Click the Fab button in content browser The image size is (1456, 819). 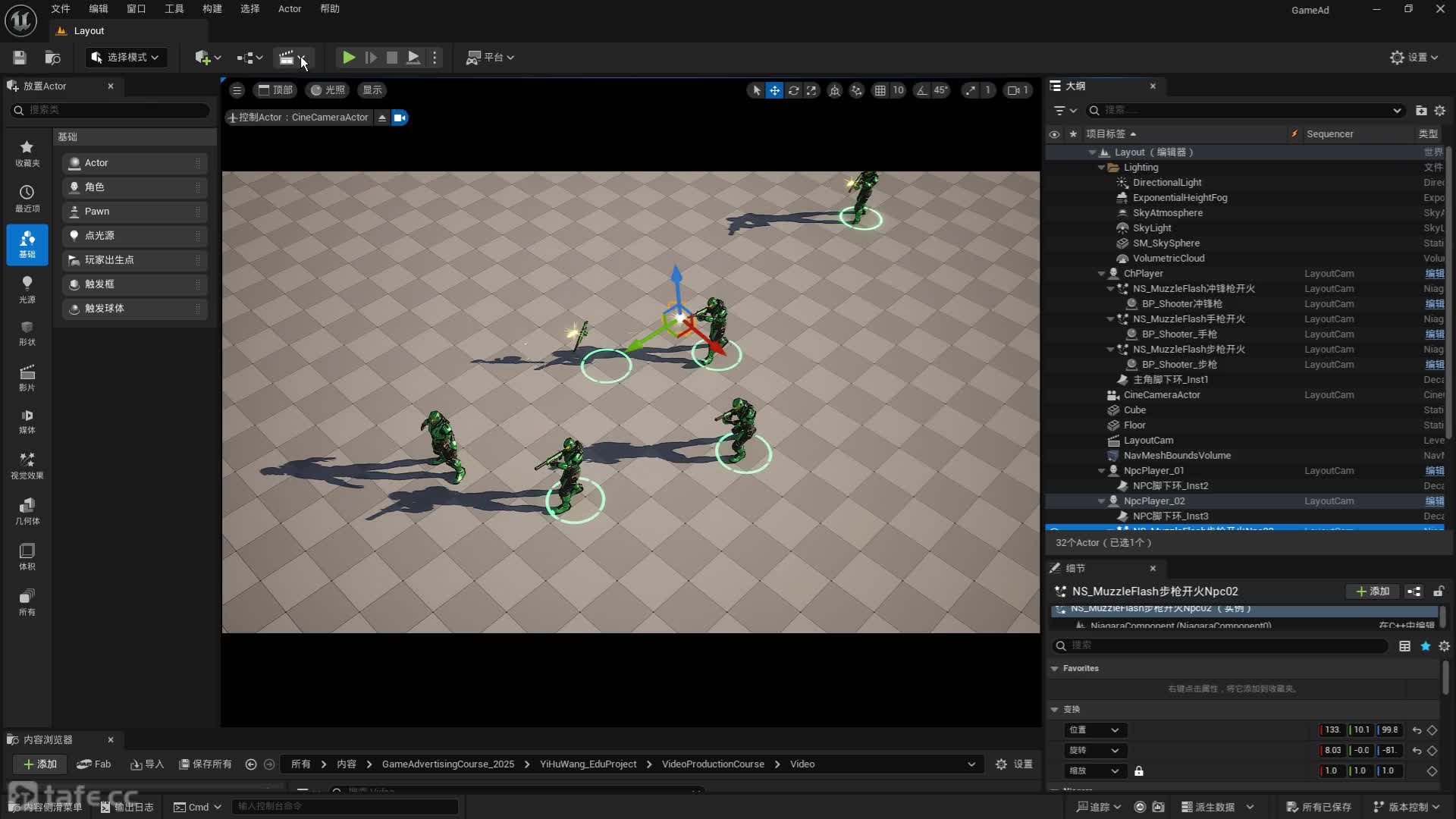(94, 764)
